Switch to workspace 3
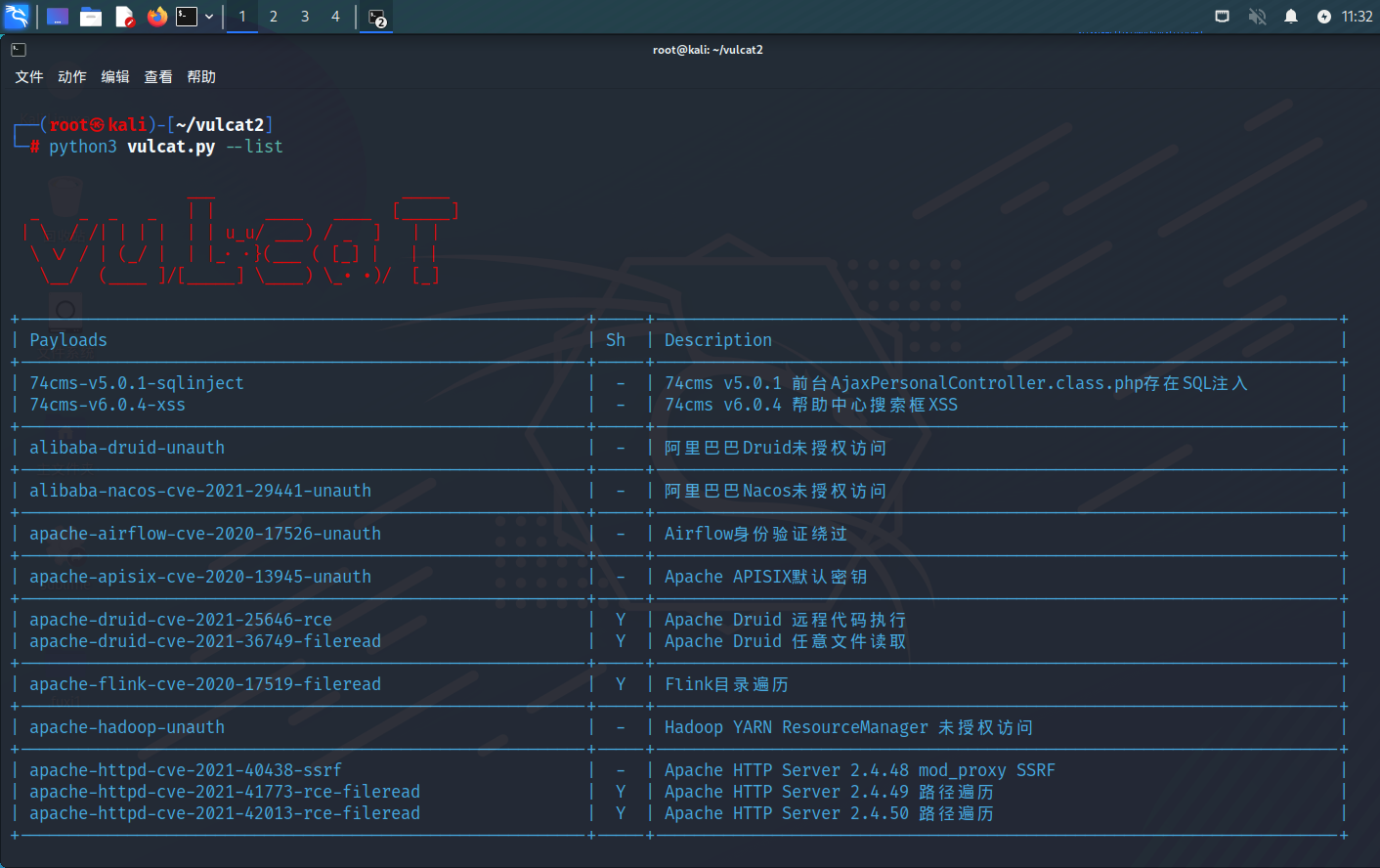This screenshot has width=1380, height=868. [x=305, y=17]
